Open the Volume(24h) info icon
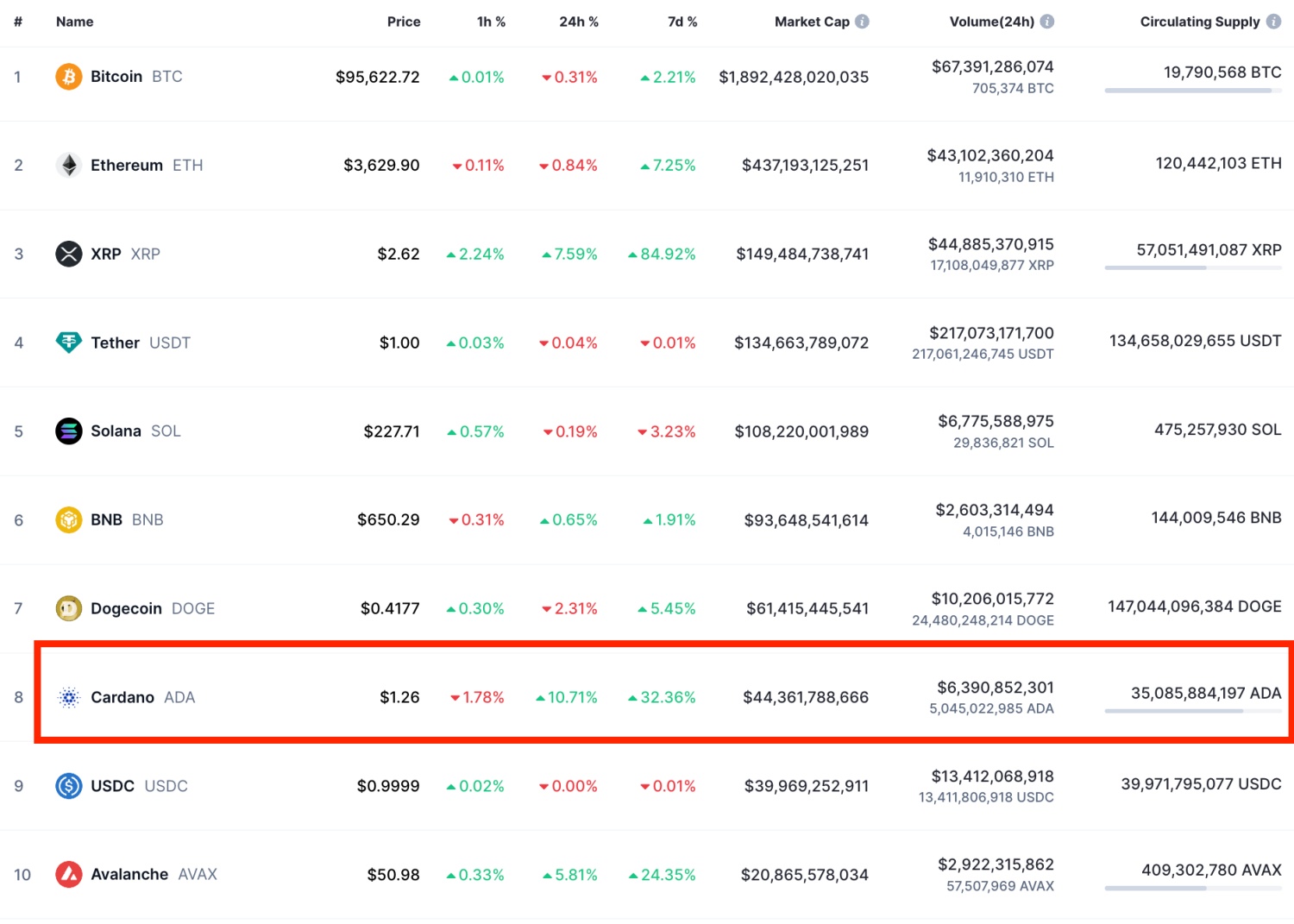Viewport: 1294px width, 924px height. [x=1047, y=22]
